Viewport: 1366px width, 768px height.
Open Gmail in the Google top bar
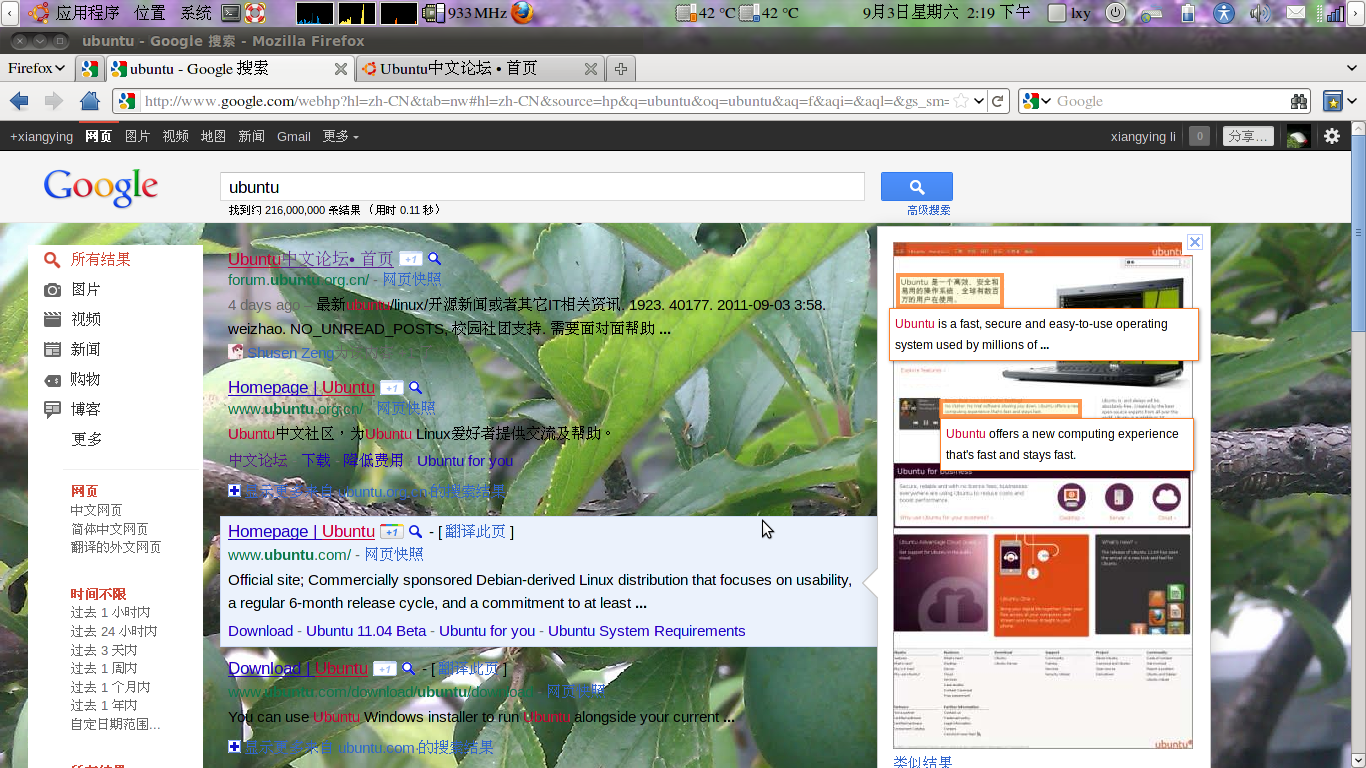(294, 136)
